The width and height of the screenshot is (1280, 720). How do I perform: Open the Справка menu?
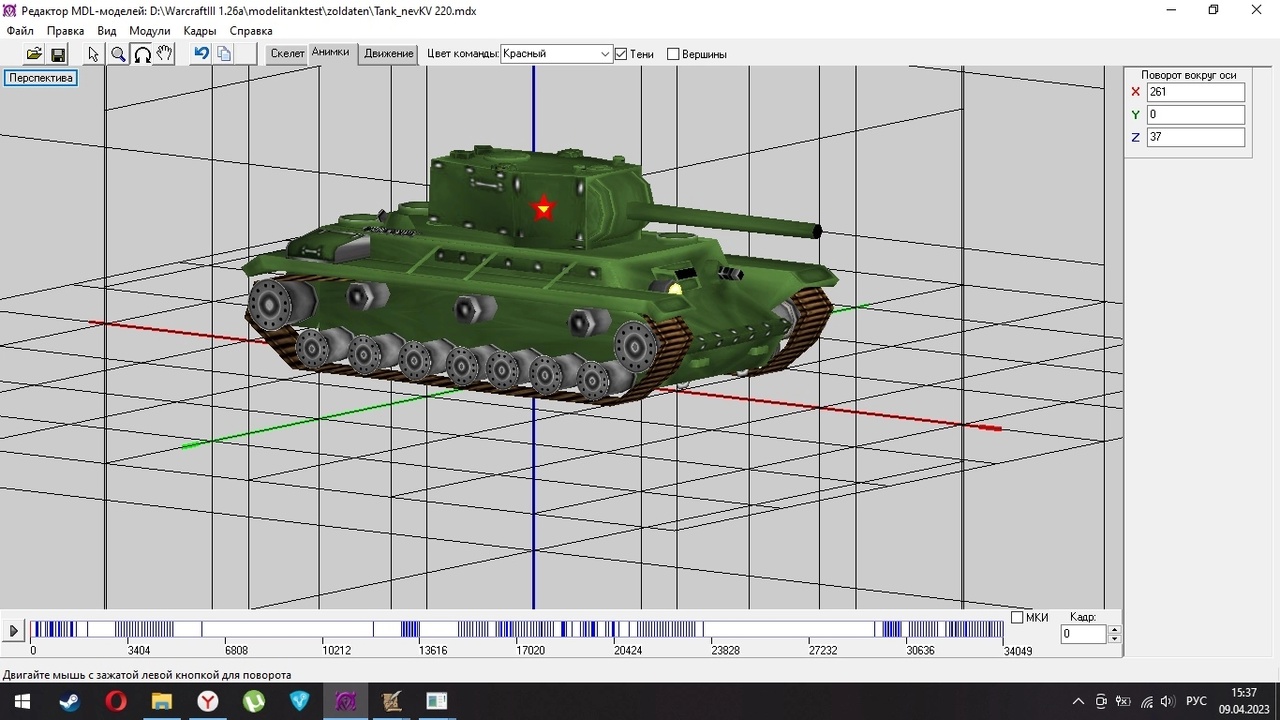pyautogui.click(x=251, y=31)
